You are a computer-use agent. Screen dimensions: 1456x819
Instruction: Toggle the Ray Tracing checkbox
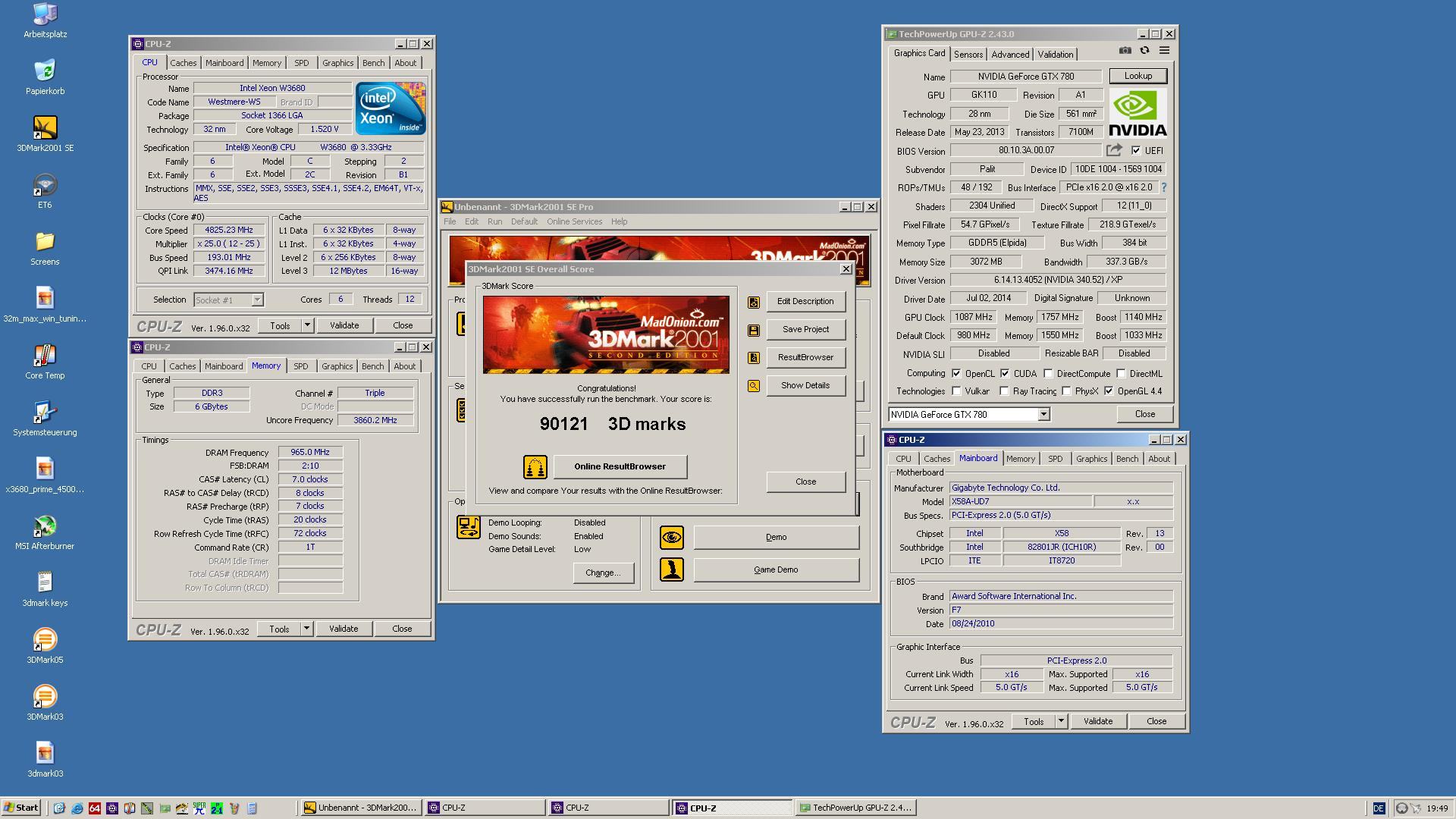click(x=1004, y=391)
